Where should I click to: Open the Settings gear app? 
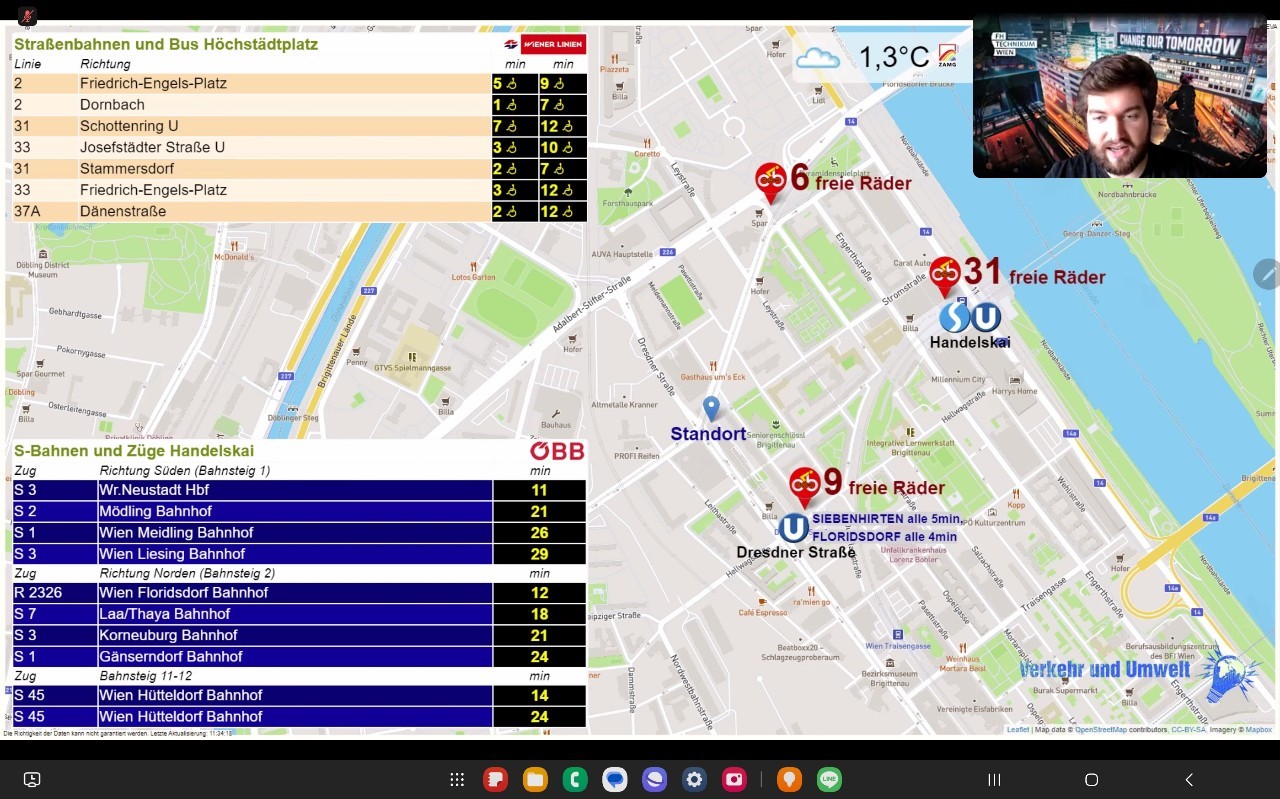(695, 780)
